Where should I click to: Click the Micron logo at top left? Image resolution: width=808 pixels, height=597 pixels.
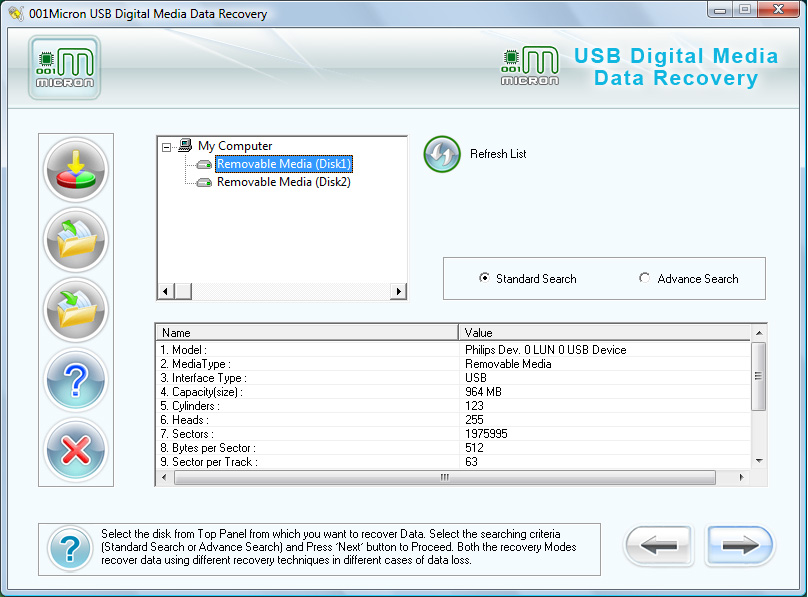[x=65, y=68]
